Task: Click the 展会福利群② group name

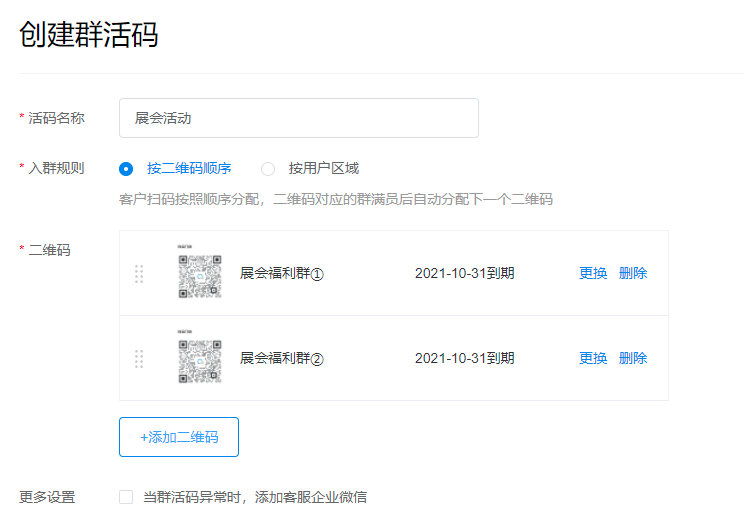Action: [282, 358]
